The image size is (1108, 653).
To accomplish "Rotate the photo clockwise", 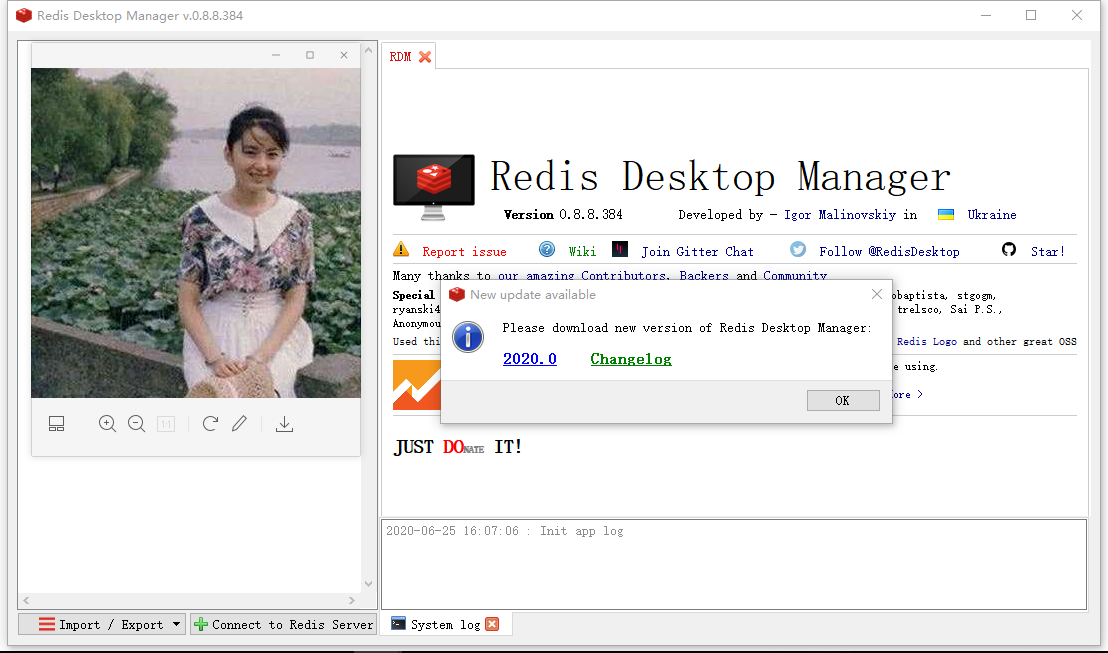I will tap(210, 424).
